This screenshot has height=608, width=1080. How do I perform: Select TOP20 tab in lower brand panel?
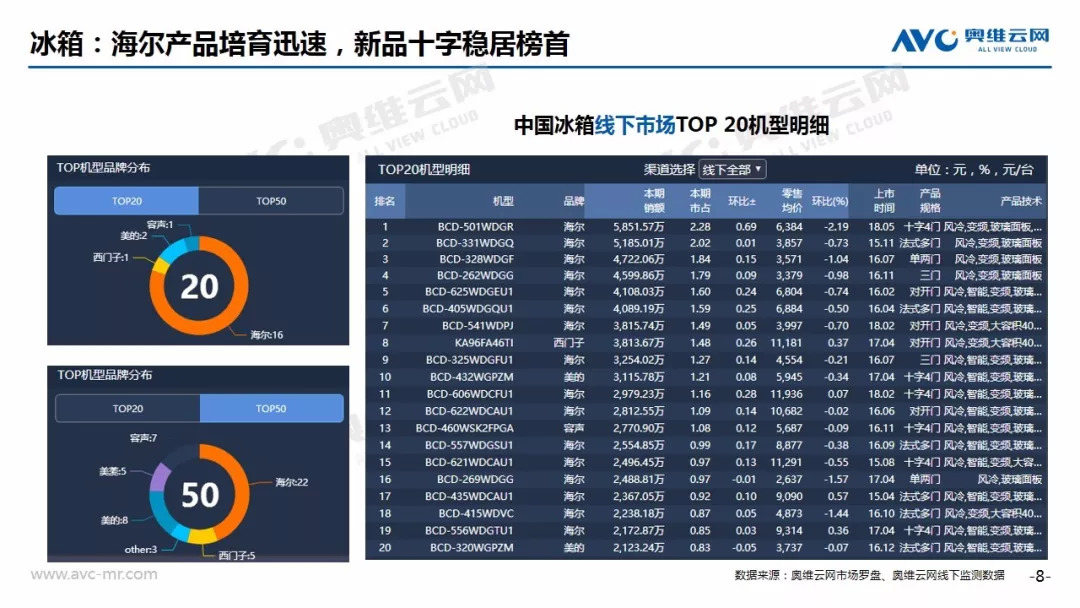tap(128, 408)
